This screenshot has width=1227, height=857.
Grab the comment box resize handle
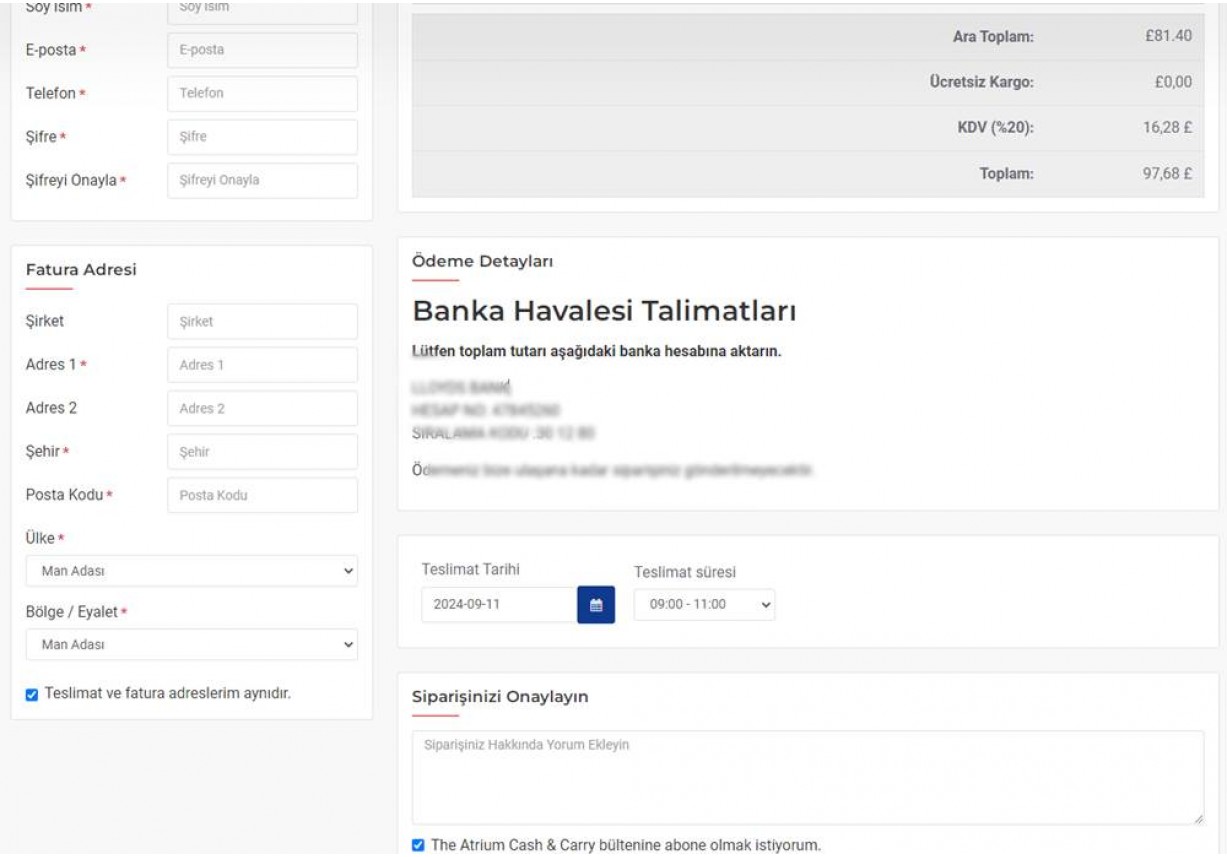point(1198,819)
